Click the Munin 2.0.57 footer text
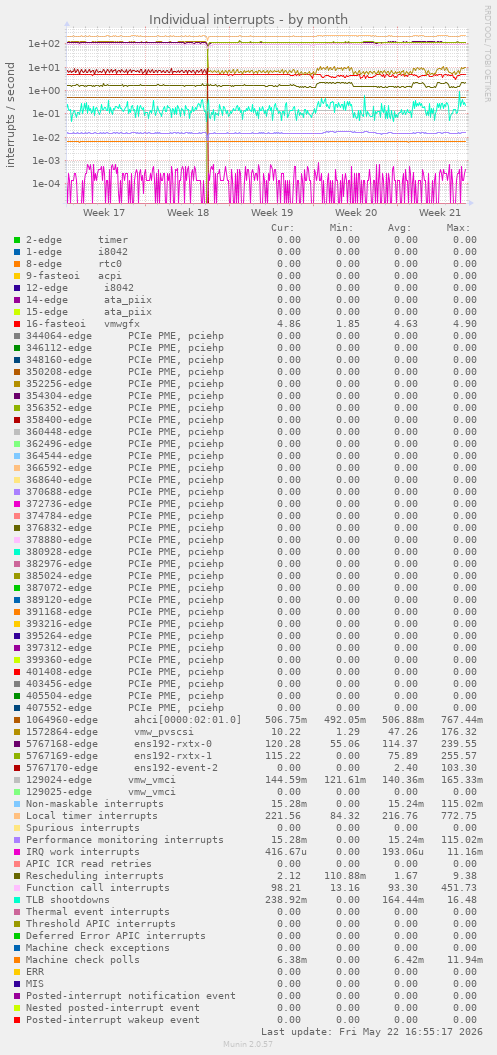Image resolution: width=497 pixels, height=1055 pixels. (248, 1044)
